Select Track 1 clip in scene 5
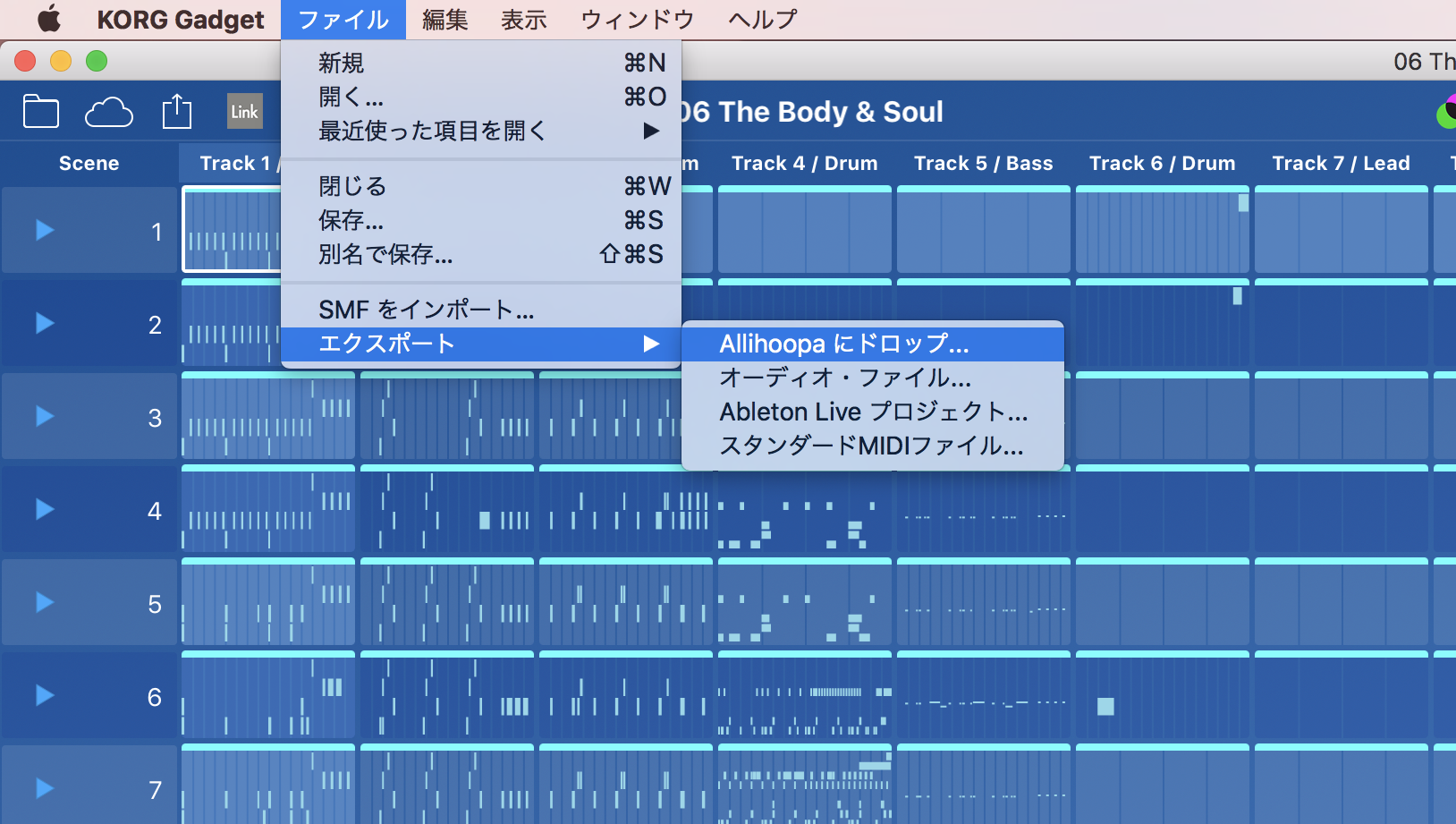This screenshot has width=1456, height=824. (268, 601)
